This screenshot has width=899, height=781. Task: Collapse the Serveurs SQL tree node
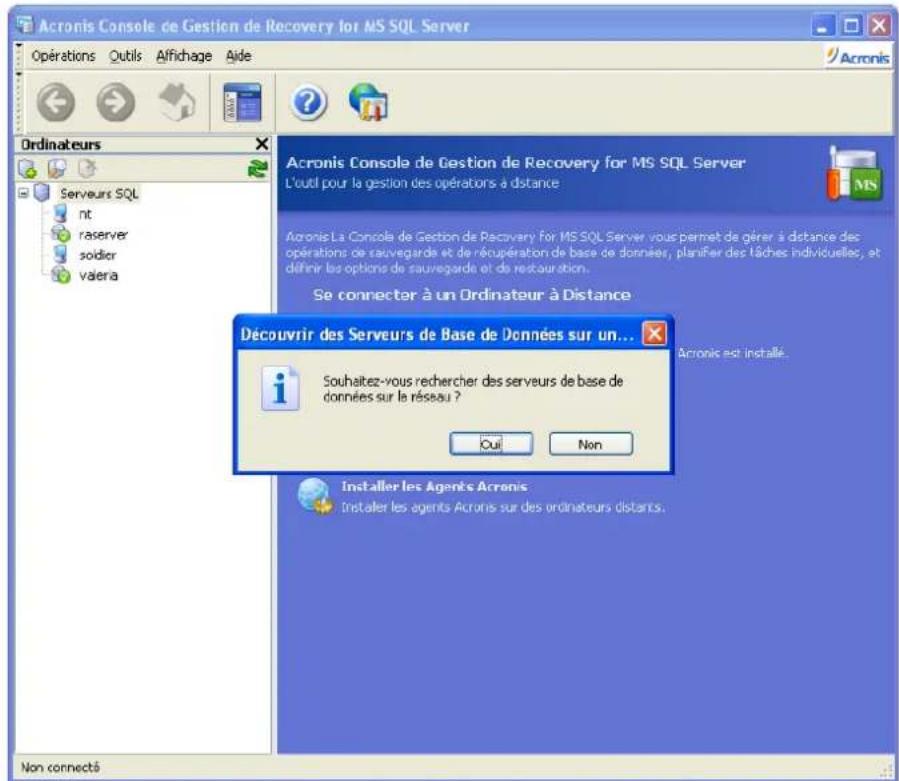click(x=24, y=193)
